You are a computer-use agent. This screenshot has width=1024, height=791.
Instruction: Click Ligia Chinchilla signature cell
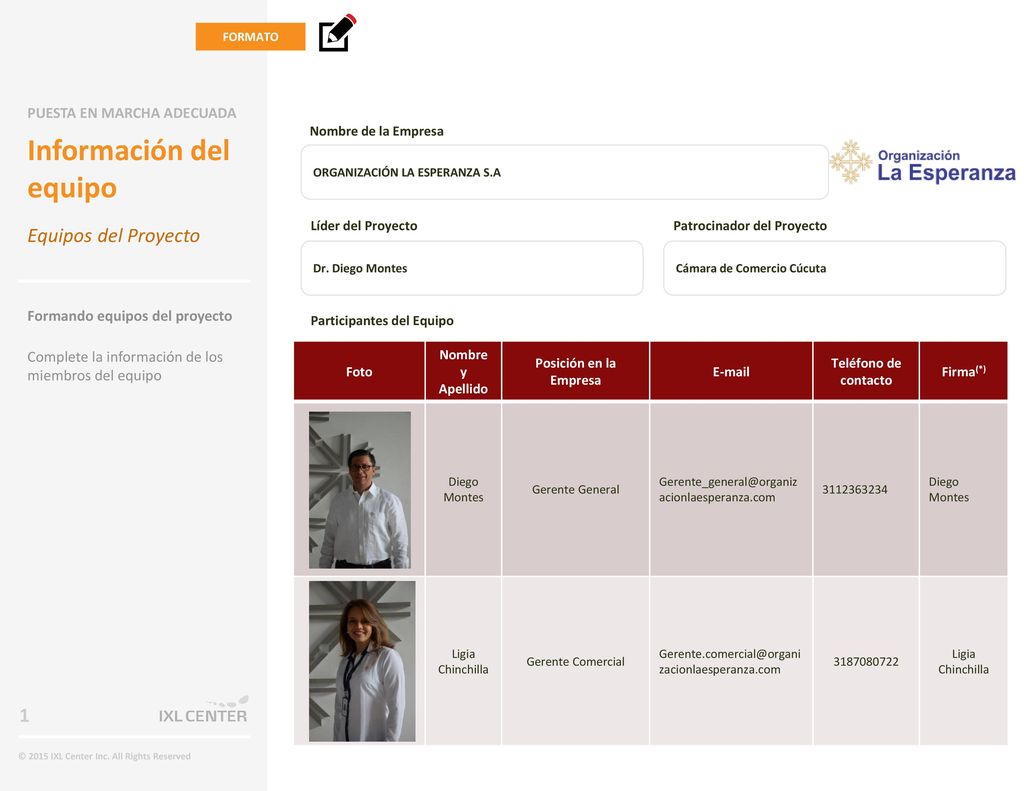963,661
